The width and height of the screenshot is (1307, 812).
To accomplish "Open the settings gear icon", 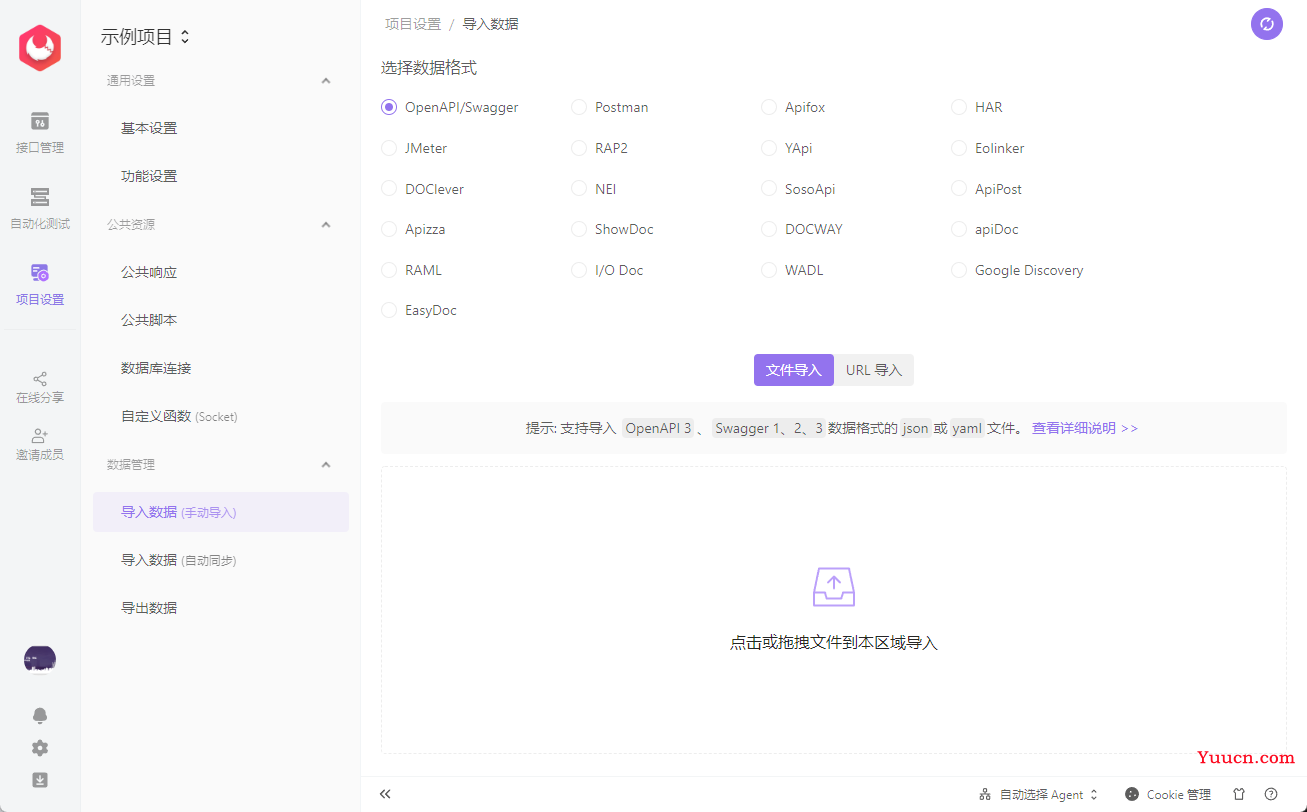I will [40, 748].
